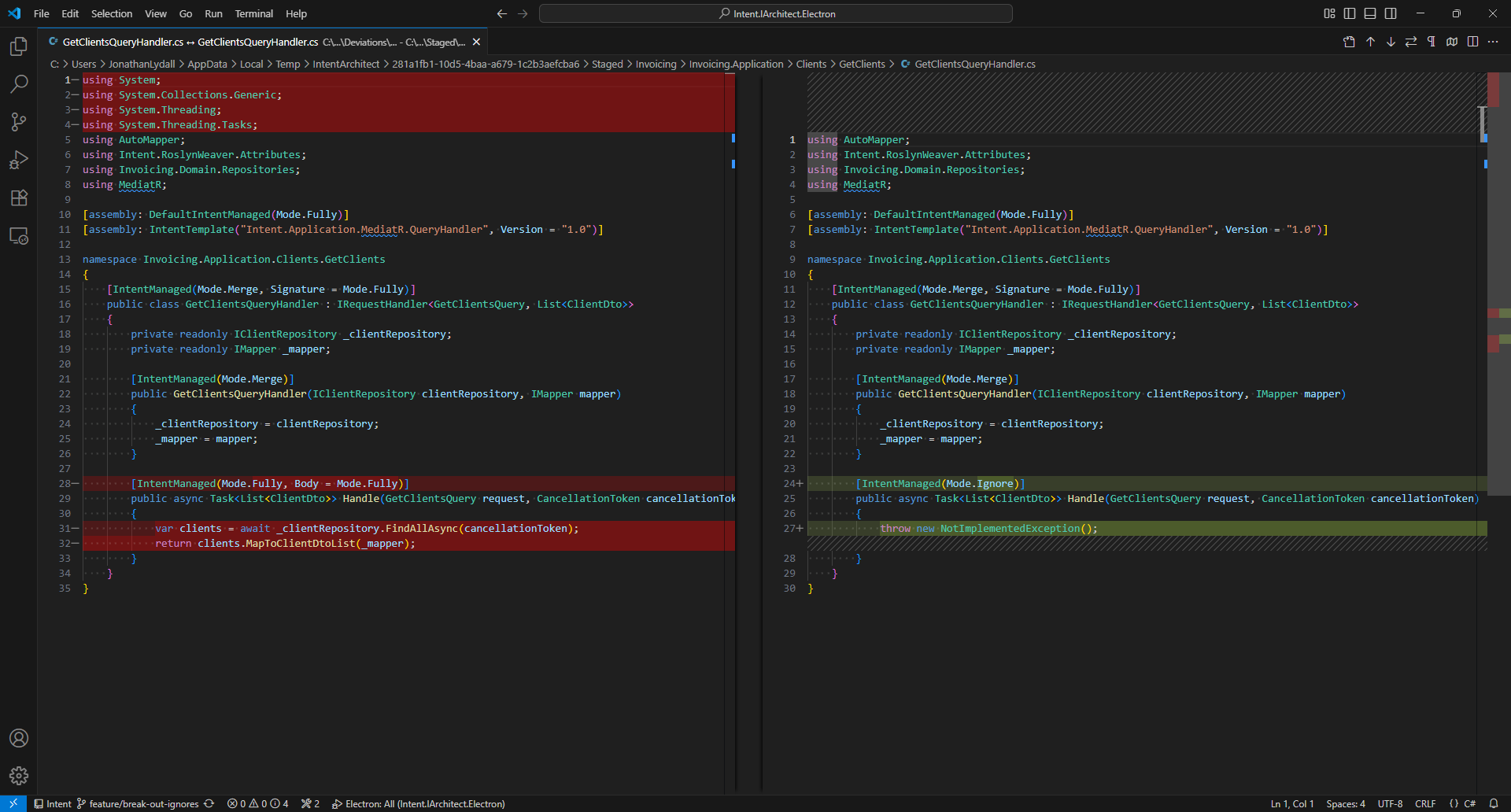The width and height of the screenshot is (1511, 812).
Task: Click the open file icon in editor toolbar
Action: 1349,42
